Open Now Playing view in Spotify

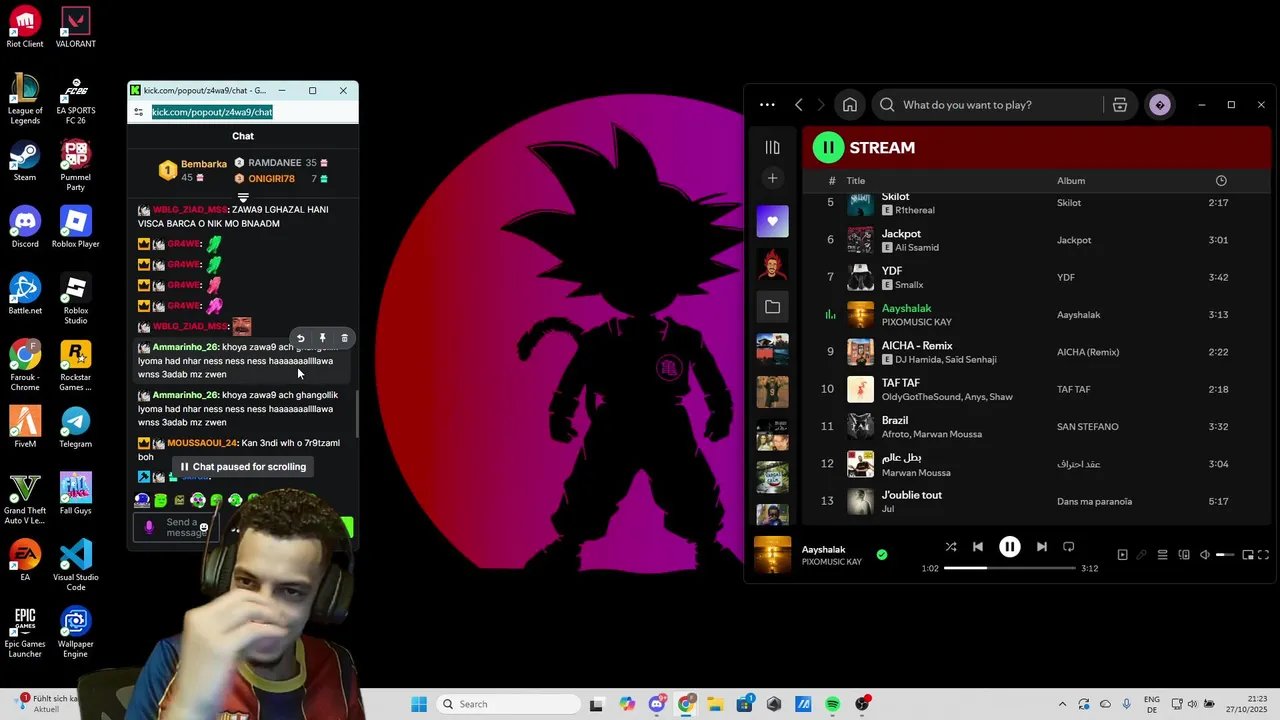tap(1122, 555)
